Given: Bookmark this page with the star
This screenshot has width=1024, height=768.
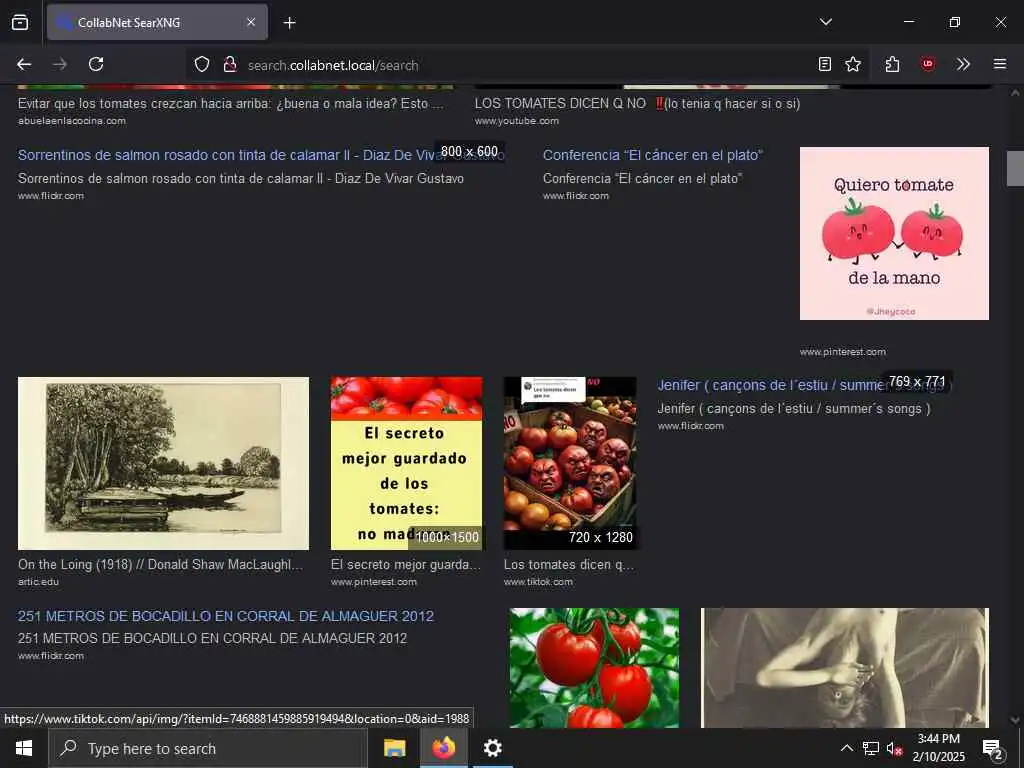Looking at the screenshot, I should pos(852,64).
